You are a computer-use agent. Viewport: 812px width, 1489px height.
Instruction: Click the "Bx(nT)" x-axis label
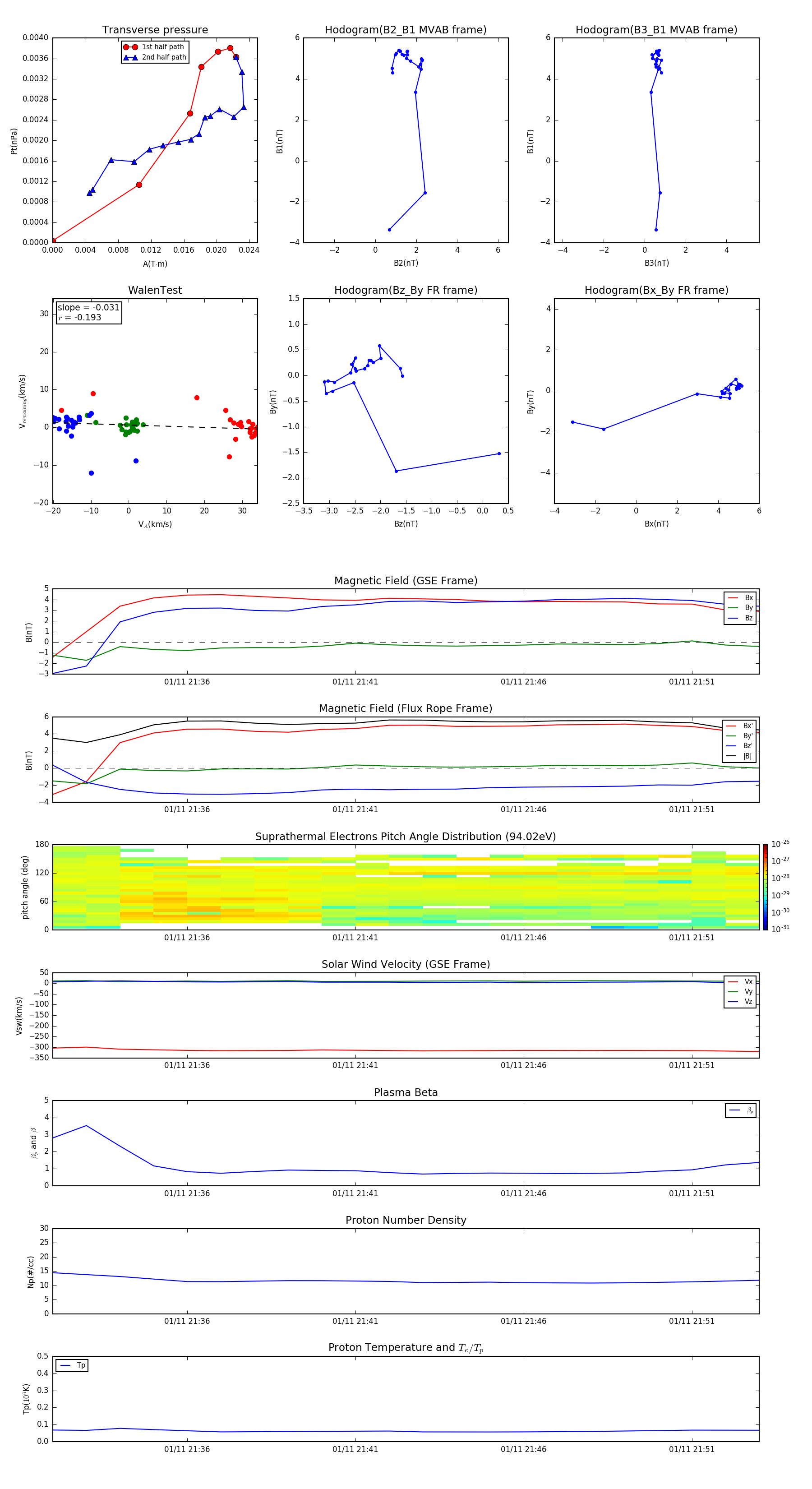click(x=656, y=524)
